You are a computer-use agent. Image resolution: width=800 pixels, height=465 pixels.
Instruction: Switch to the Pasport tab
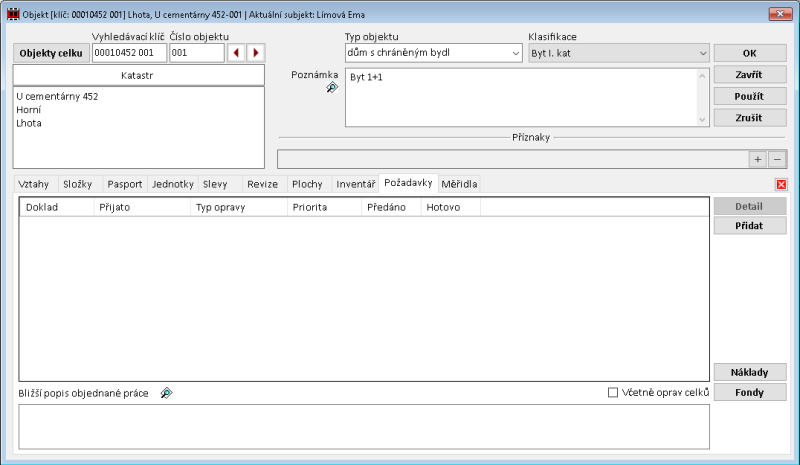tap(124, 184)
